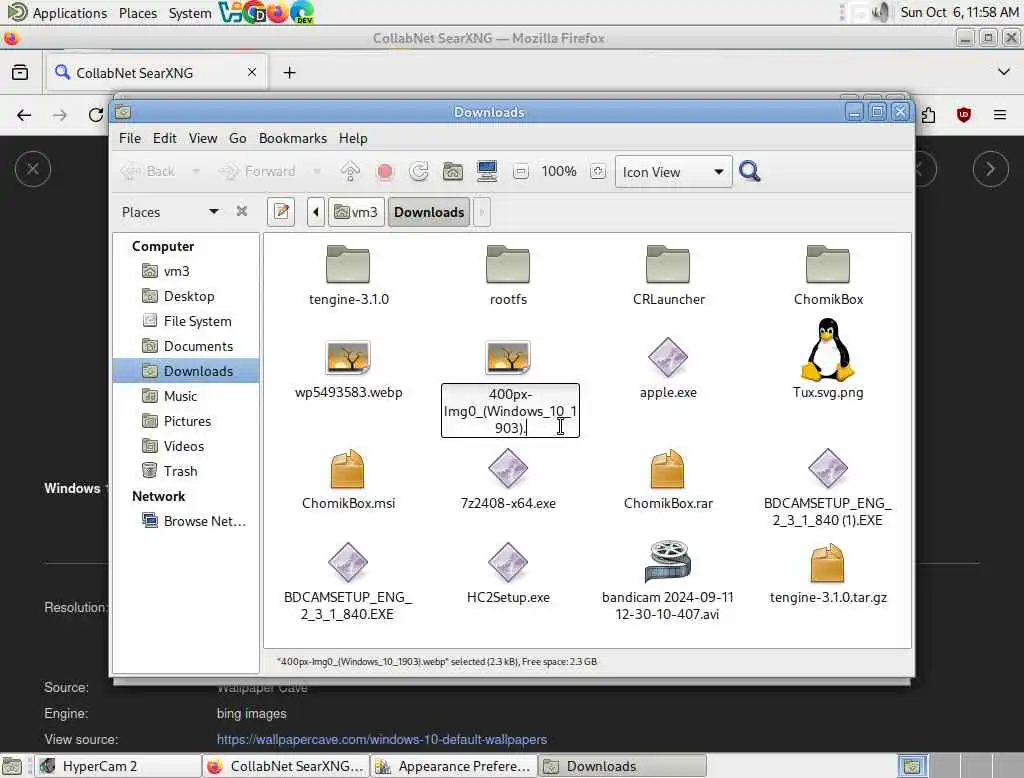Open Computer location from toolbar

[x=487, y=171]
